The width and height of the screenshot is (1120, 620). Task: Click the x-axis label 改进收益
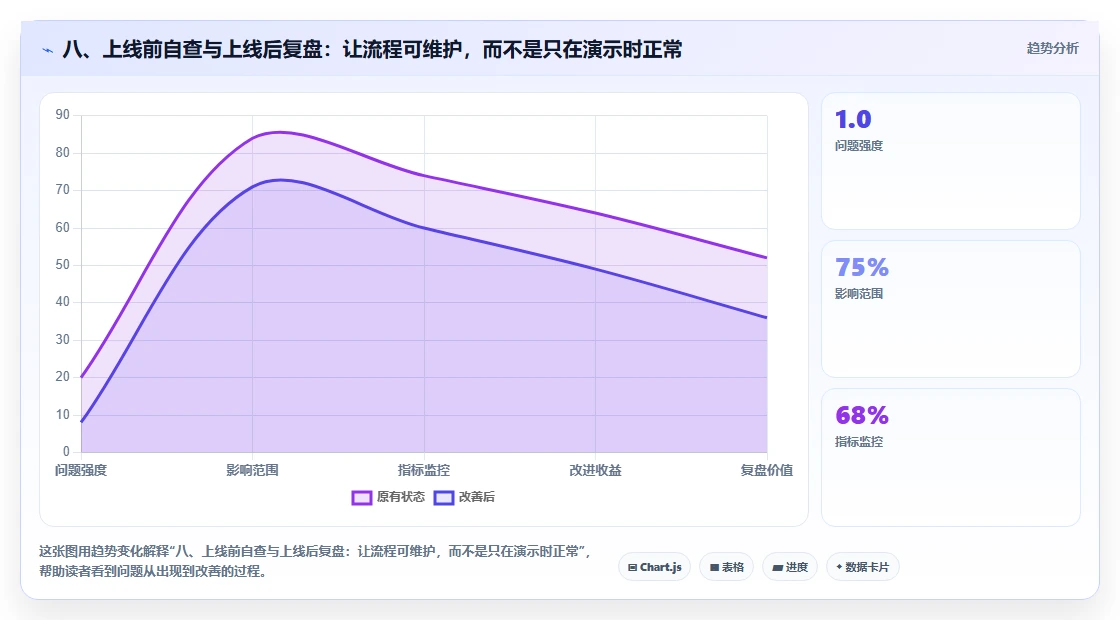coord(595,470)
